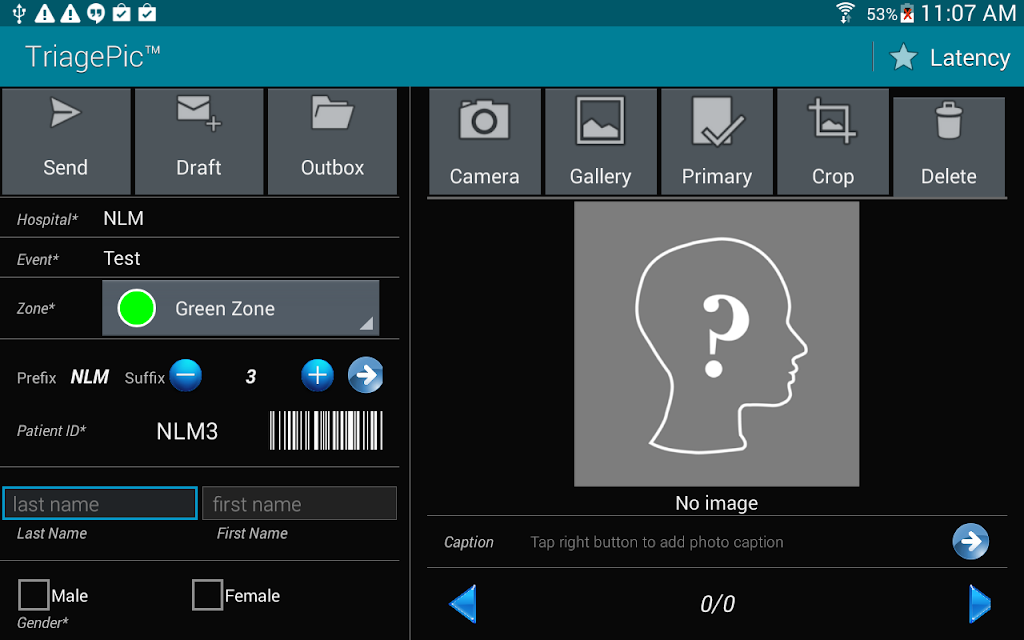Tap the first warning triangle notification icon

coord(44,13)
